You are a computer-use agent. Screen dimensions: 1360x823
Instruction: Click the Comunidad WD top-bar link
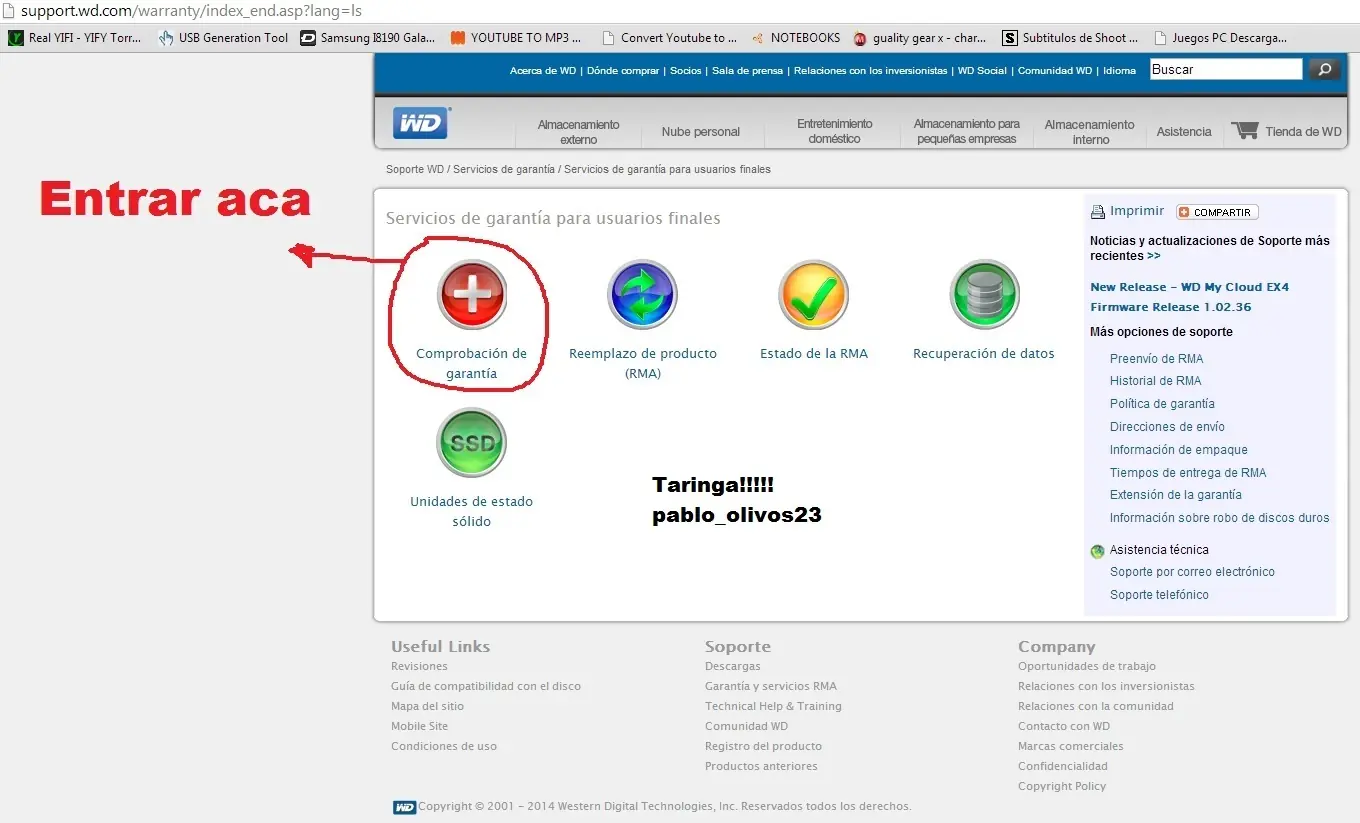click(x=1055, y=71)
